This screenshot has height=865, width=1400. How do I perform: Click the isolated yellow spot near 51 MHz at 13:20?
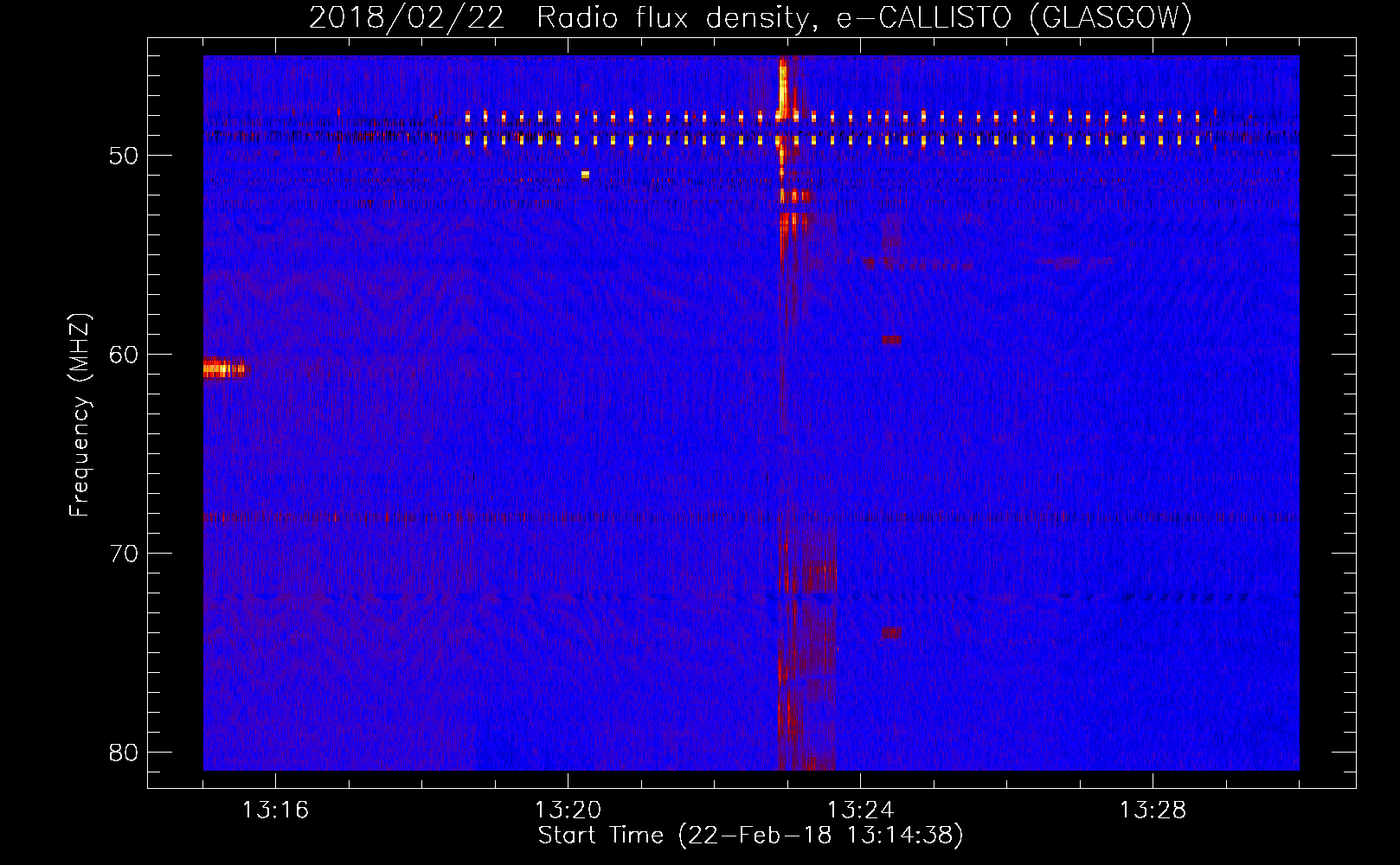(585, 175)
